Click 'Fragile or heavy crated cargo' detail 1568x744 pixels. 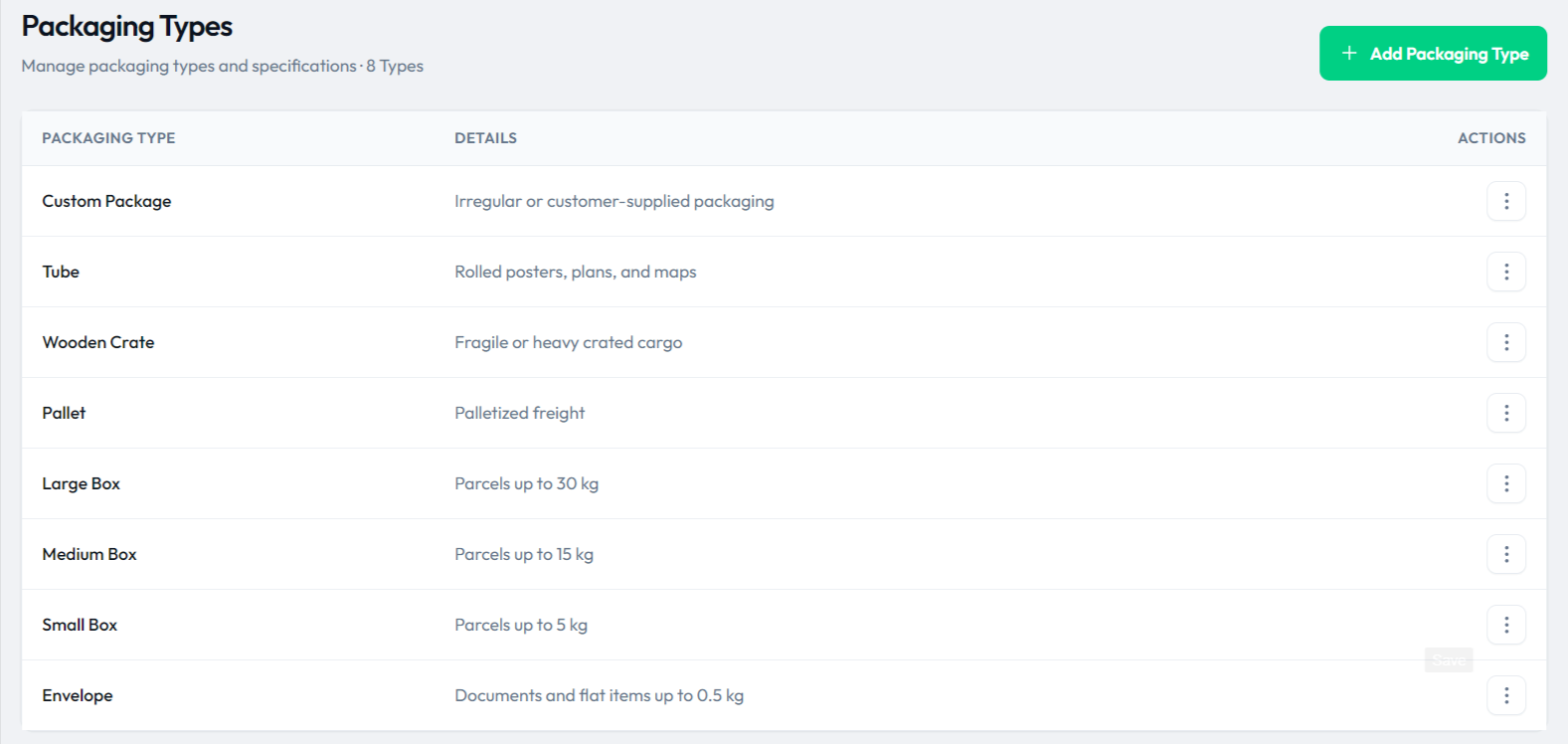569,342
